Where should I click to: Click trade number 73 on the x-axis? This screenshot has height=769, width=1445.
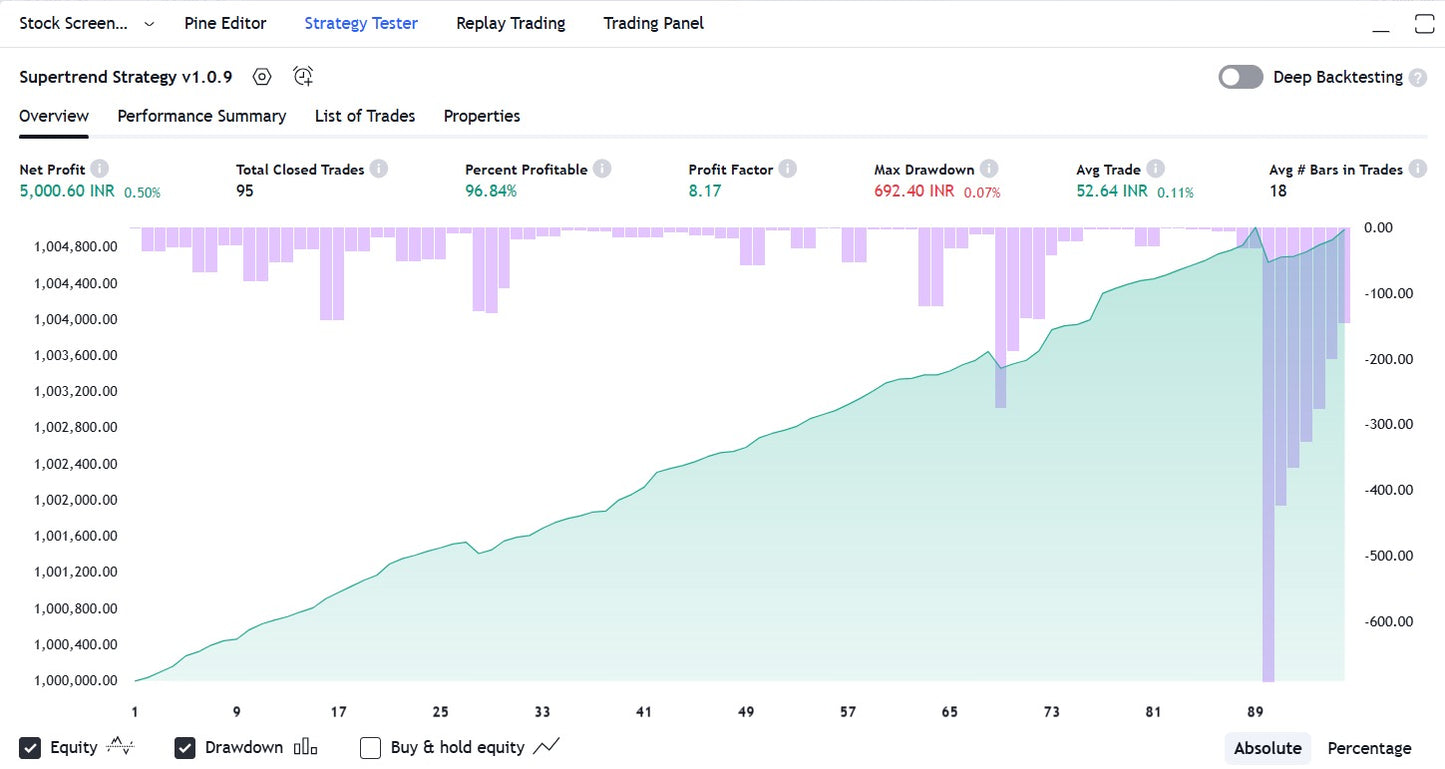point(1051,712)
